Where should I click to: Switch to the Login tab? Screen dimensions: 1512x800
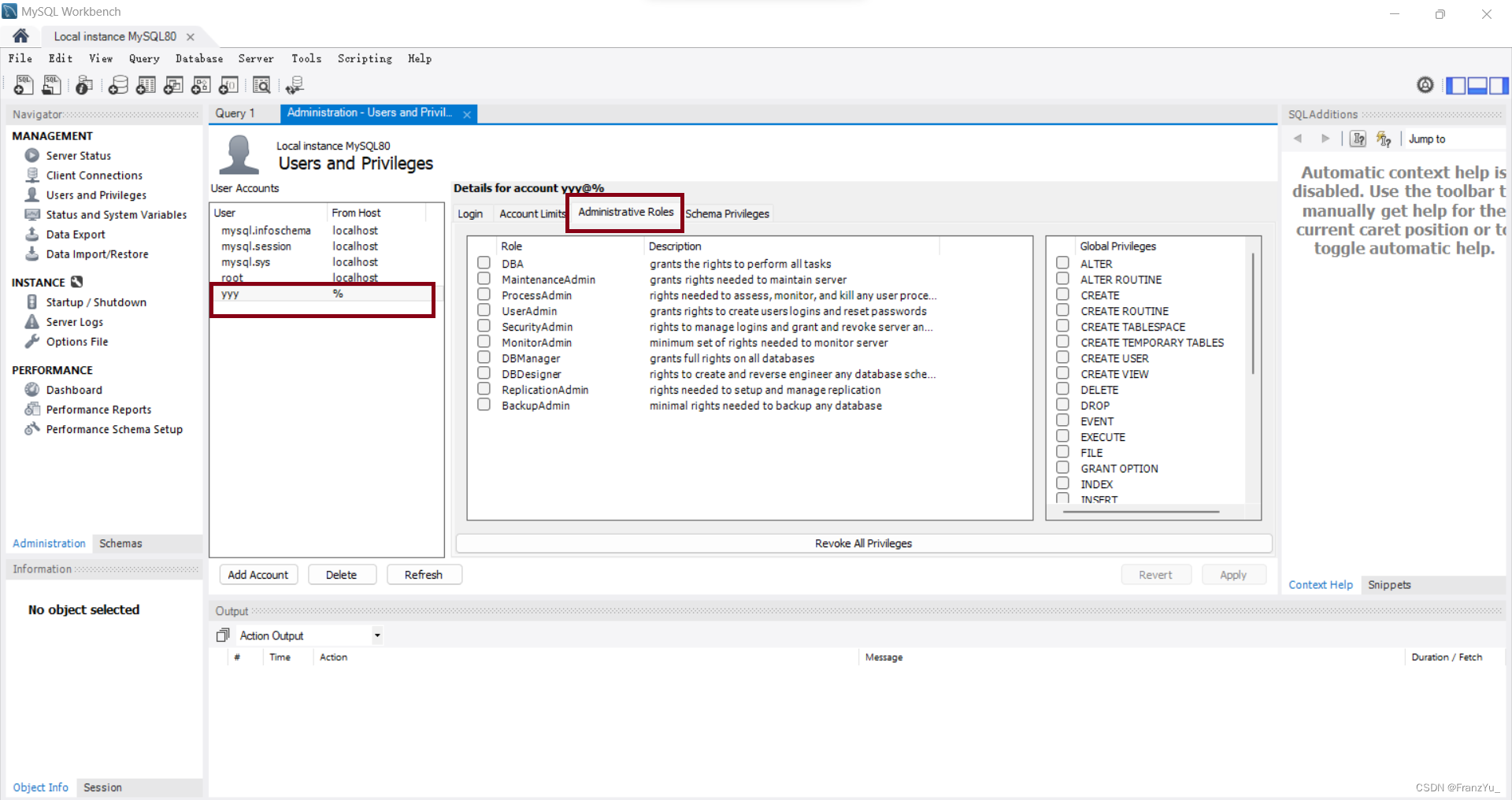click(470, 213)
